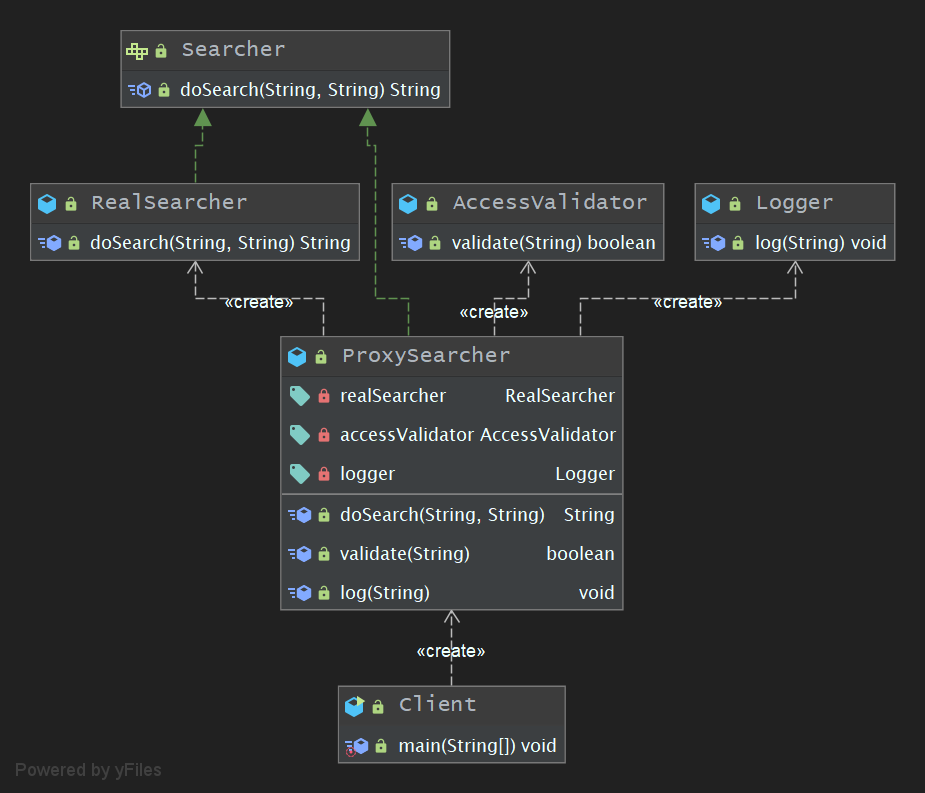This screenshot has width=925, height=793.
Task: Select doSearch(String, String) in ProxySearcher
Action: [442, 514]
